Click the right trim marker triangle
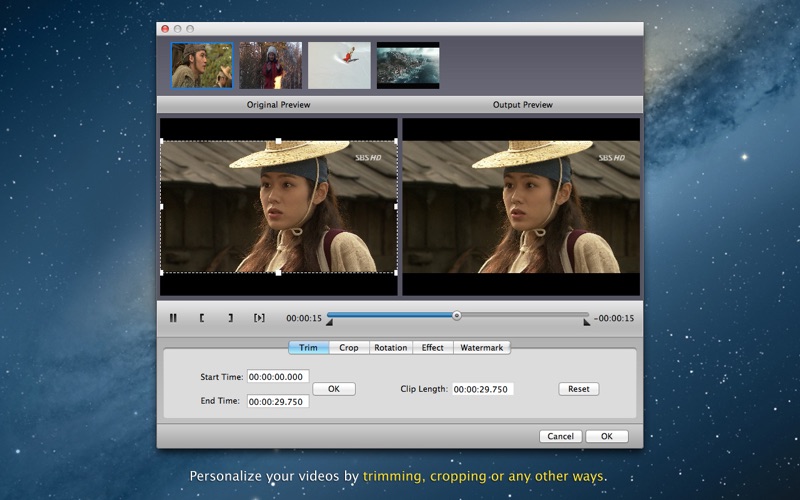 [586, 322]
